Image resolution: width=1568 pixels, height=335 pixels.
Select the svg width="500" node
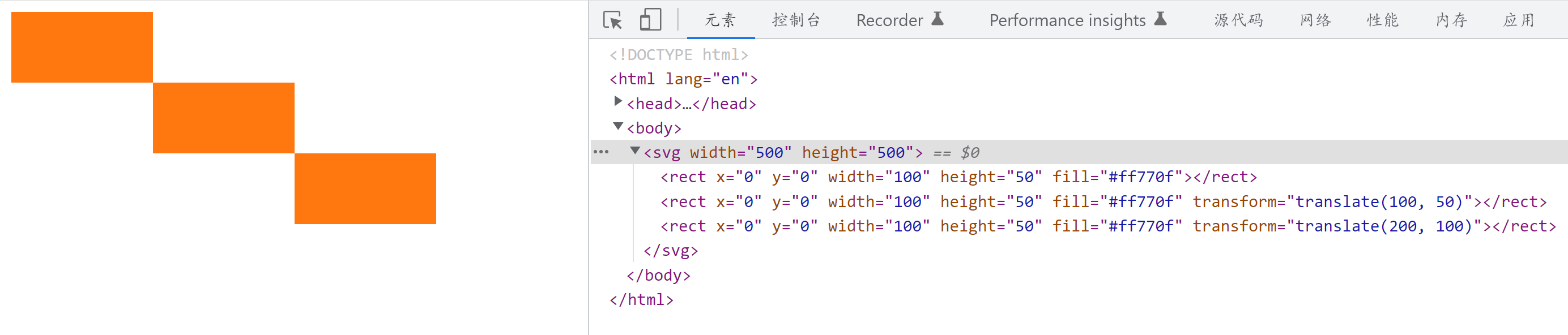pos(783,153)
